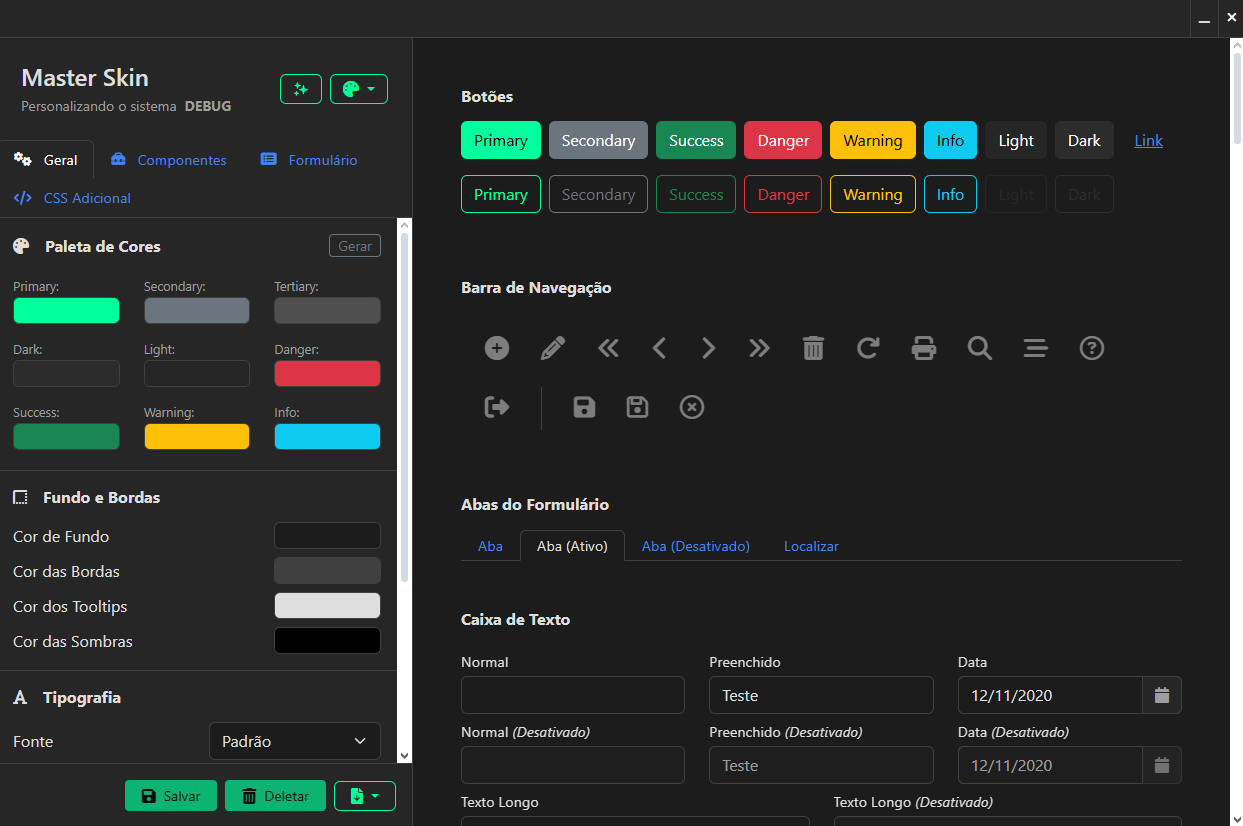Screen dimensions: 1243x826
Task: Click the add (plus) navigation icon
Action: pos(497,348)
